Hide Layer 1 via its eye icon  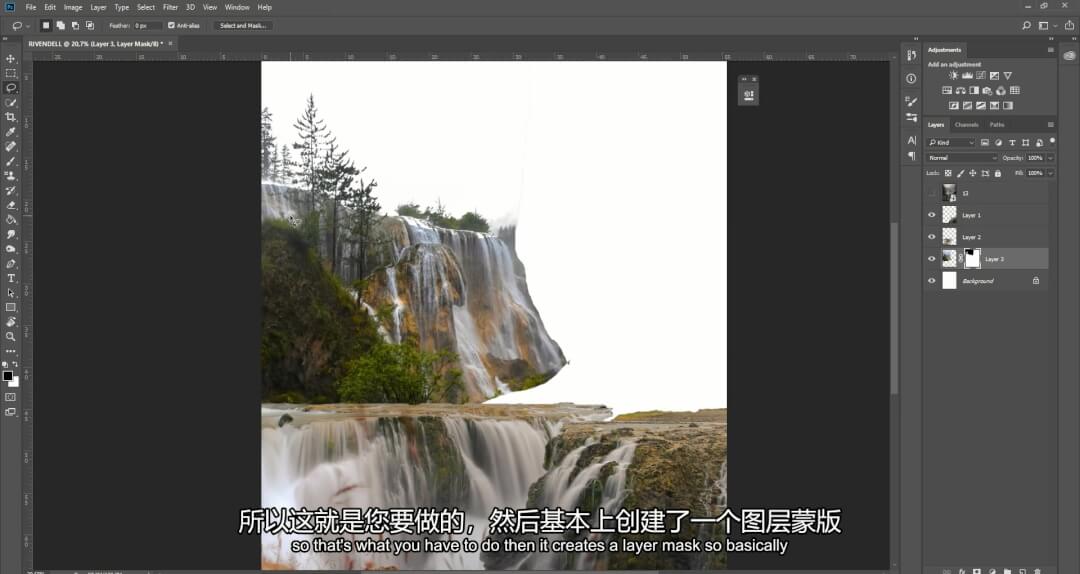(931, 215)
